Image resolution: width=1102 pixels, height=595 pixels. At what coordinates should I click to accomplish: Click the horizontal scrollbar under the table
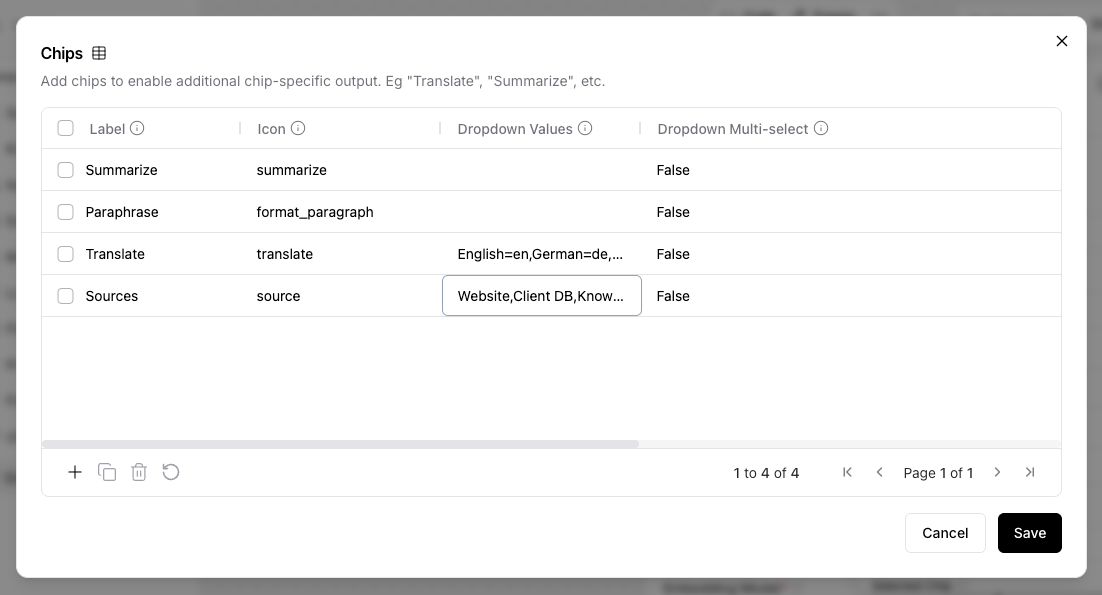pyautogui.click(x=340, y=444)
